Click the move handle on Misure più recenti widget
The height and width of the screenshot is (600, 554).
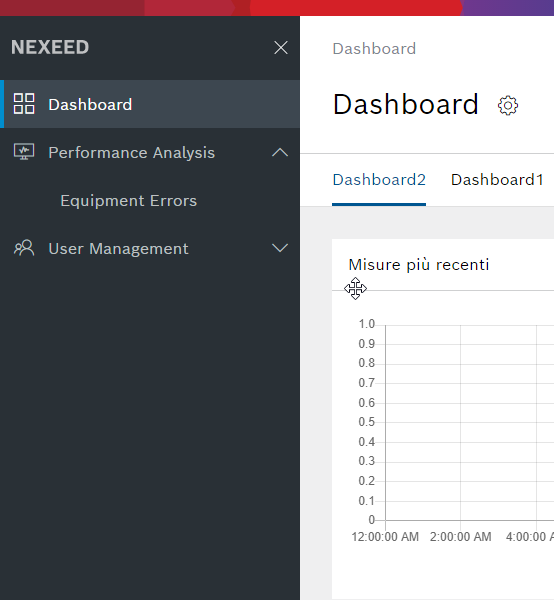tap(355, 289)
